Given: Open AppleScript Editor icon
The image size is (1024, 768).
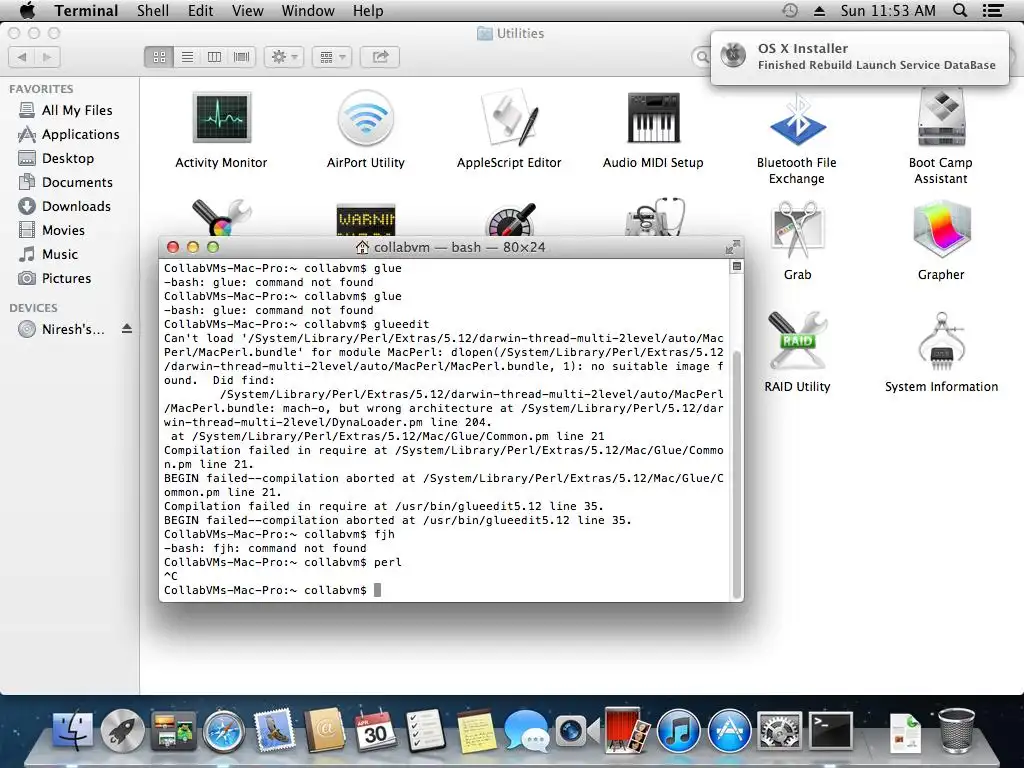Looking at the screenshot, I should click(509, 118).
